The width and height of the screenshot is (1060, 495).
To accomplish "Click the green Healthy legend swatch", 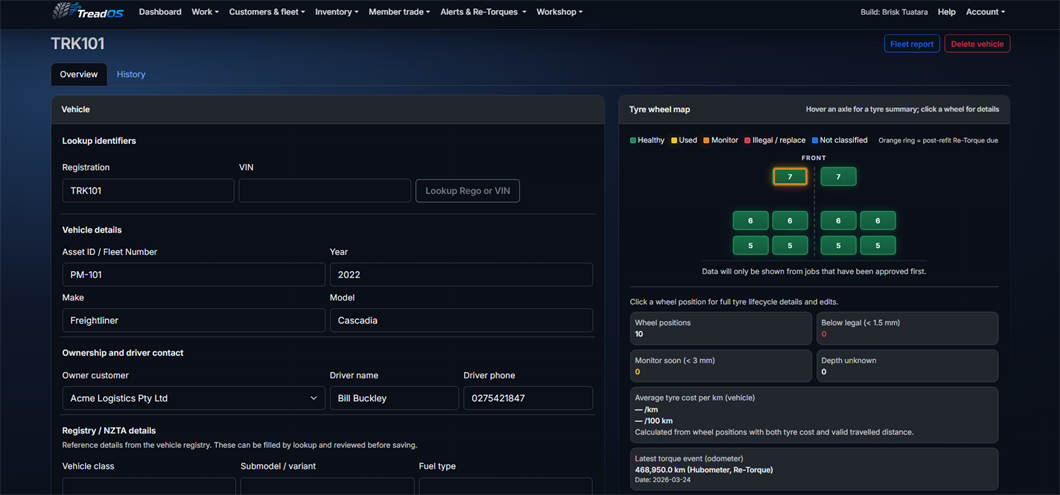I will (633, 141).
